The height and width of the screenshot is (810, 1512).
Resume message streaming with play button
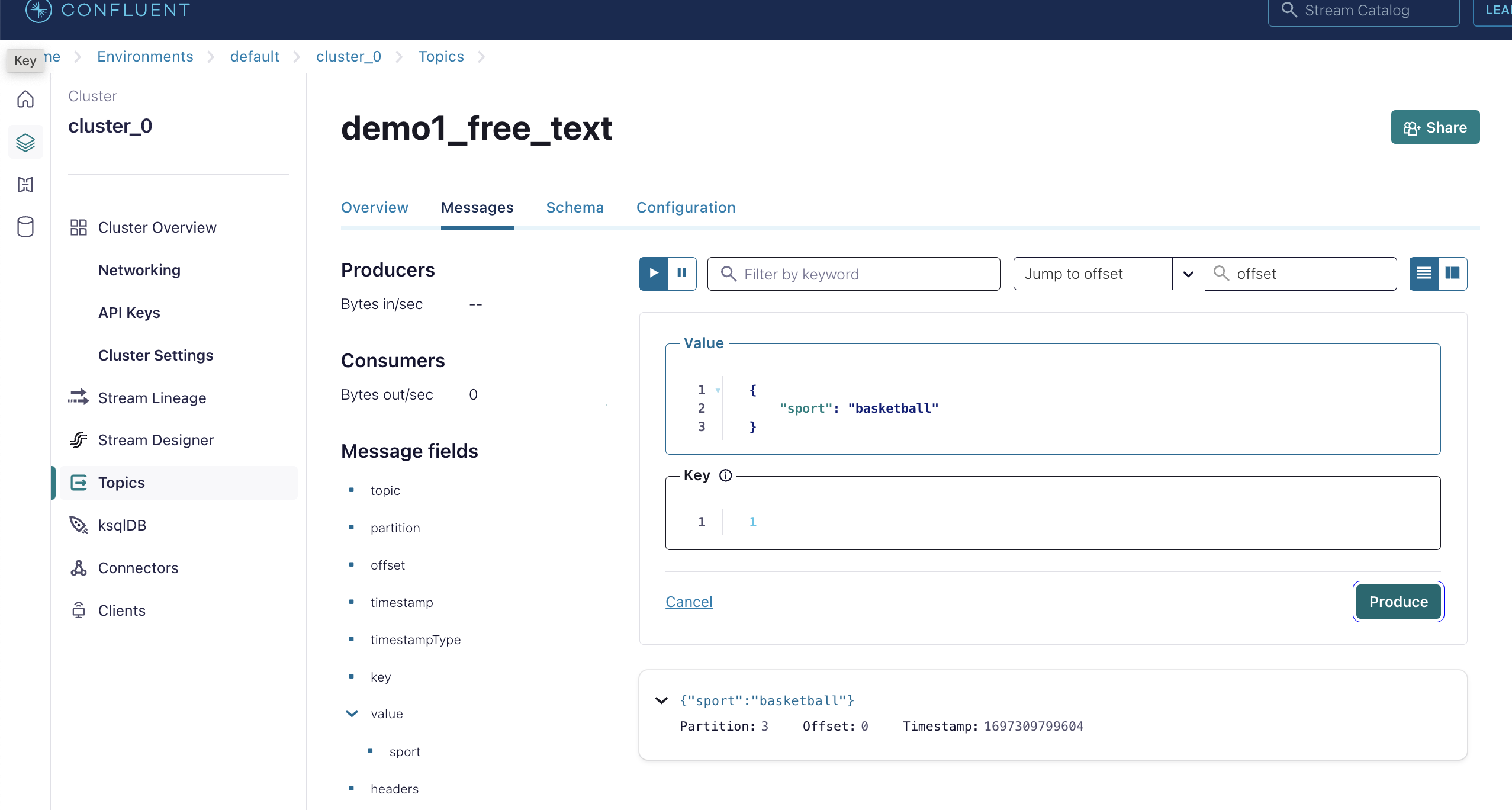point(654,274)
